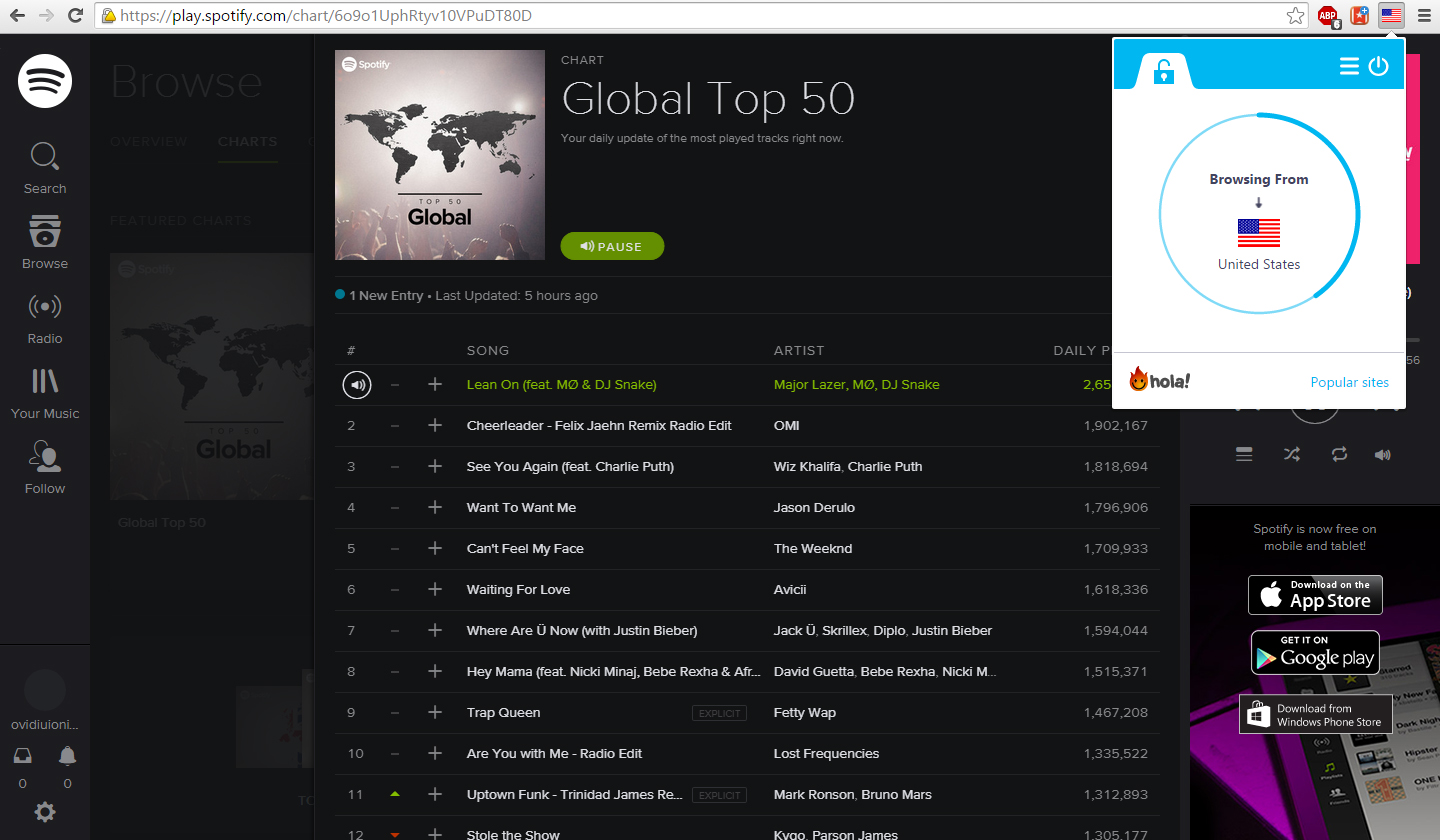Click the Spotify logo in sidebar
This screenshot has height=840, width=1440.
(x=45, y=81)
